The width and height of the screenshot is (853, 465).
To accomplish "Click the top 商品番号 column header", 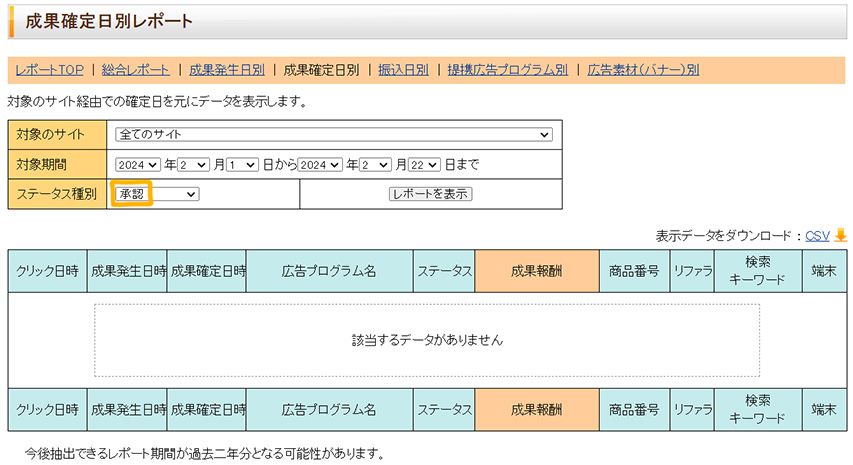I will click(634, 271).
